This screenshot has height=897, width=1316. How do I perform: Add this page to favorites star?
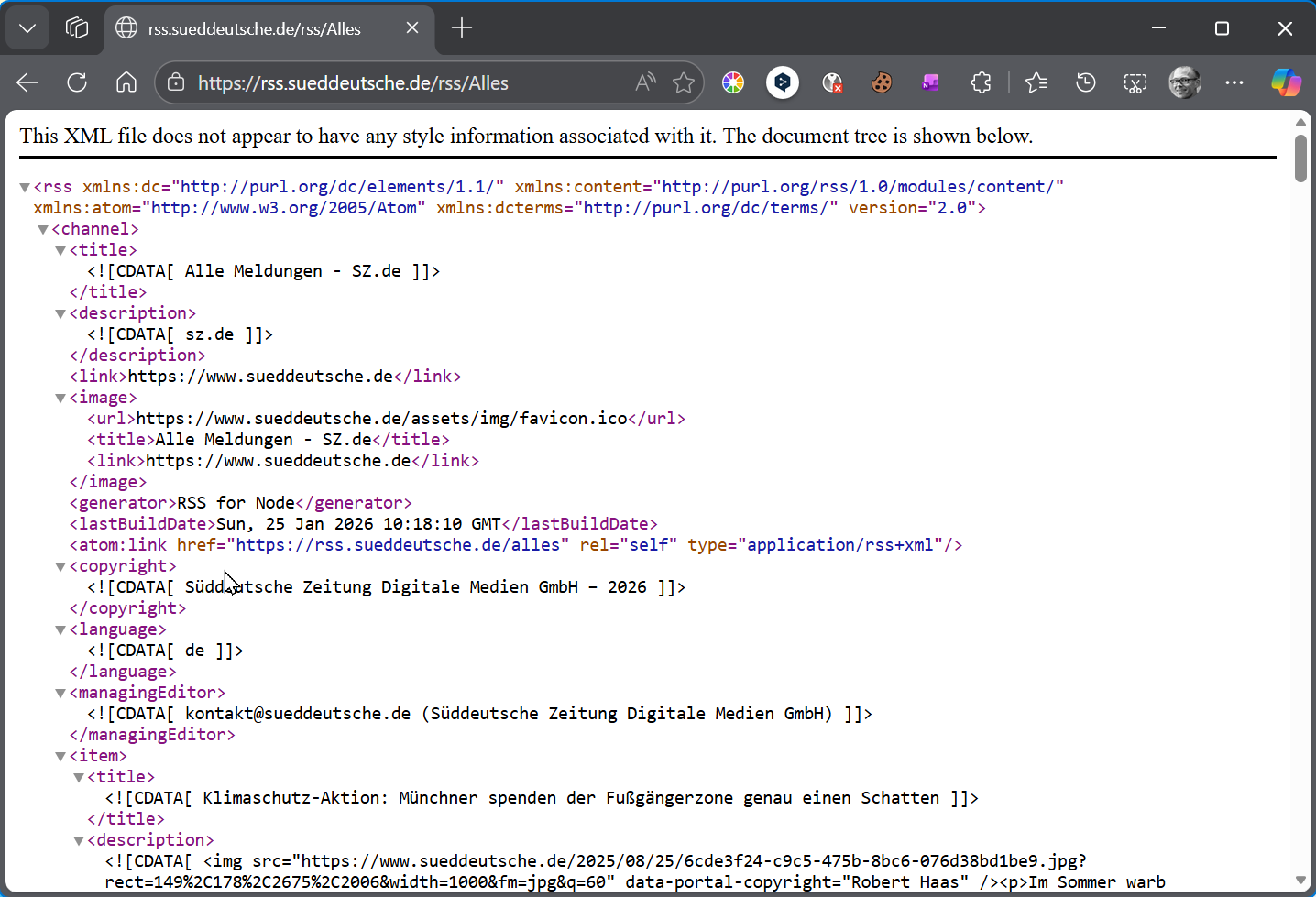click(x=684, y=82)
